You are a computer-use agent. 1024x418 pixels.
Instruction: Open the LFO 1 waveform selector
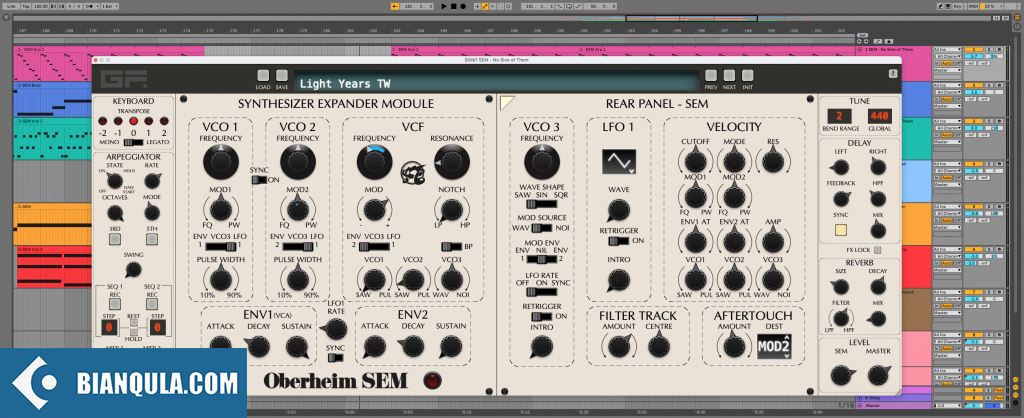[x=618, y=161]
